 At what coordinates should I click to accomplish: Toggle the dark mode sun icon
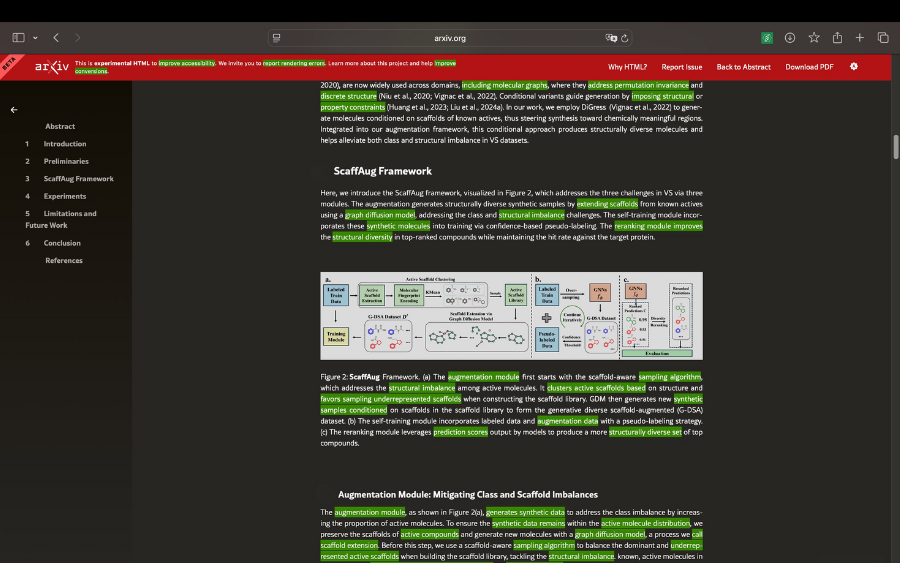pyautogui.click(x=853, y=67)
